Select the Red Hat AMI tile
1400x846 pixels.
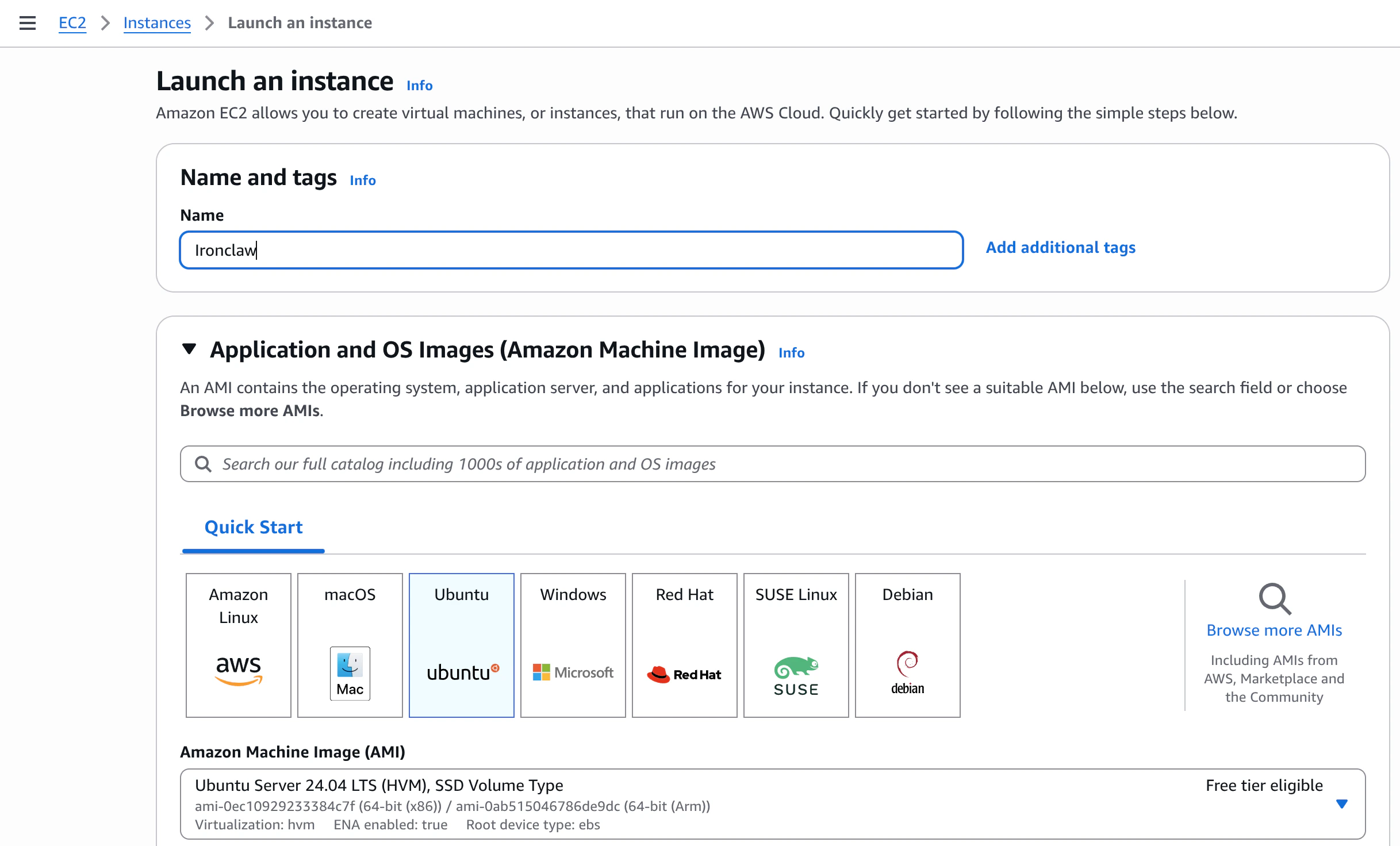coord(684,645)
